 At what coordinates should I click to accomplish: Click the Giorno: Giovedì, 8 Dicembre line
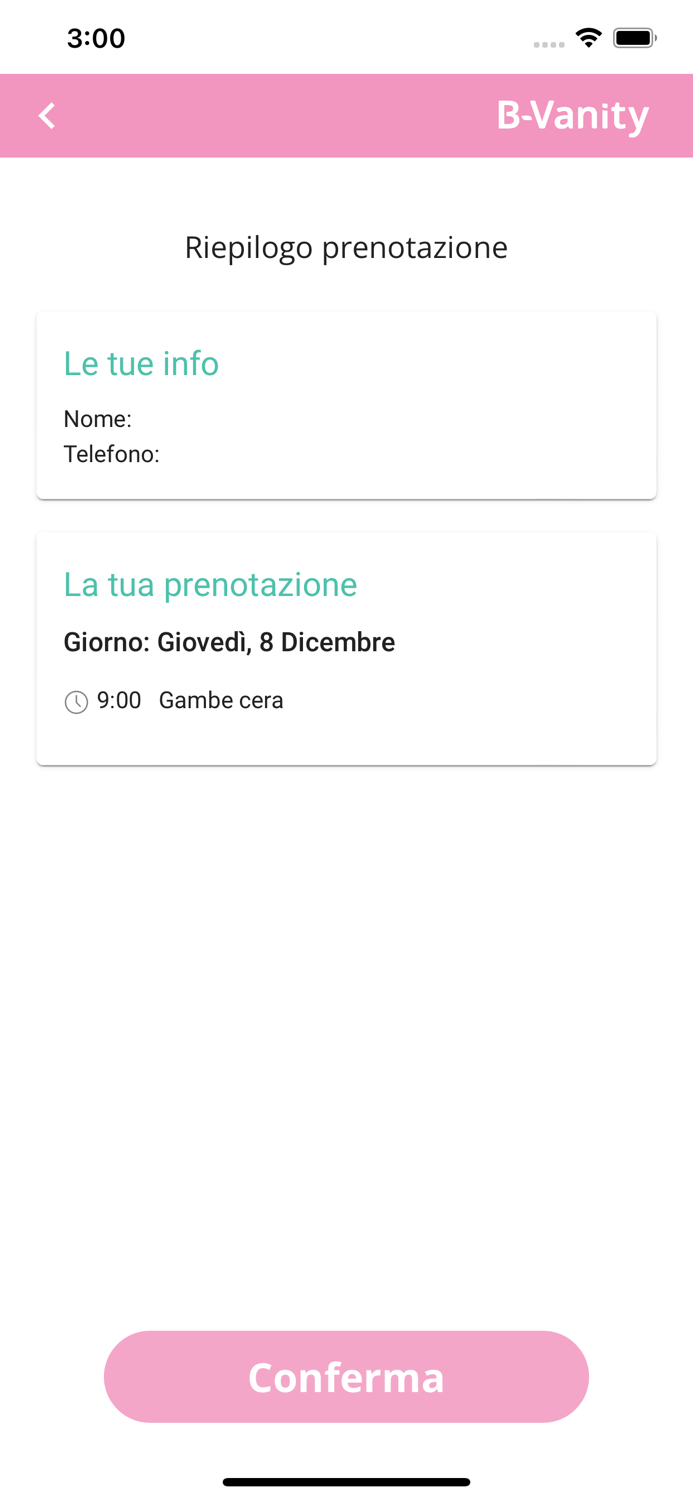coord(229,642)
